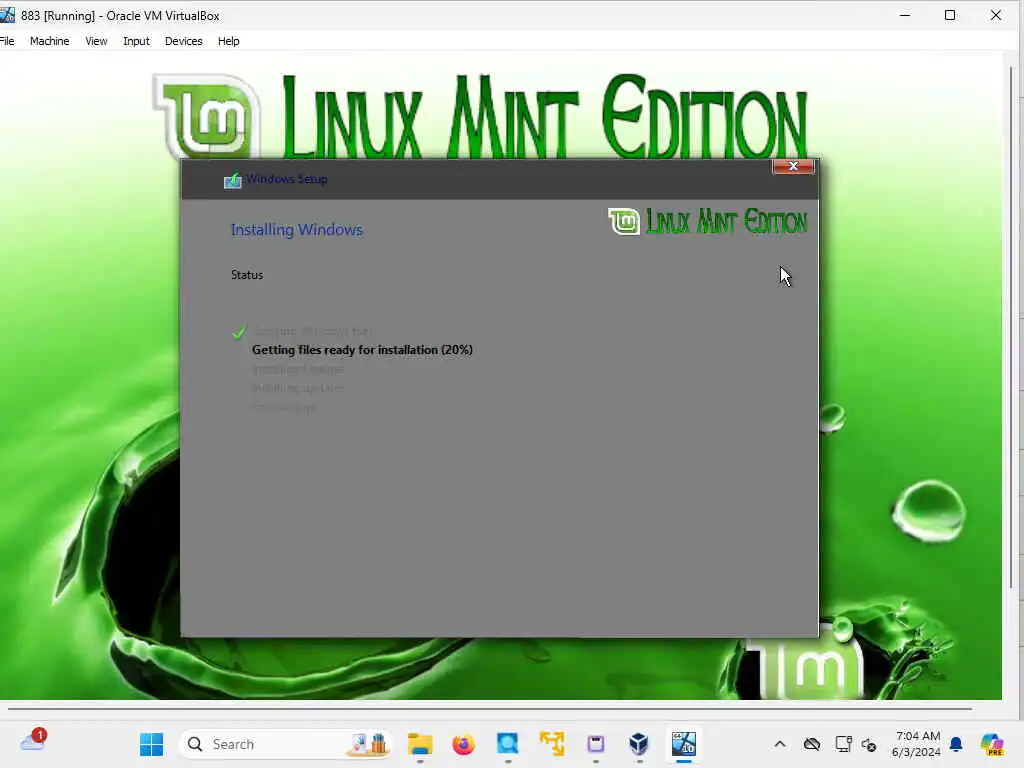Image resolution: width=1024 pixels, height=768 pixels.
Task: Click the Status label
Action: (247, 275)
